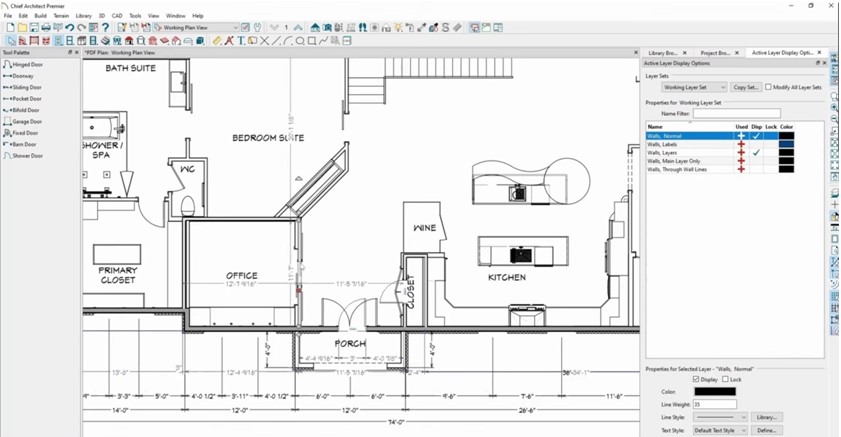Enable the Lock checkbox for selected layer

point(725,379)
